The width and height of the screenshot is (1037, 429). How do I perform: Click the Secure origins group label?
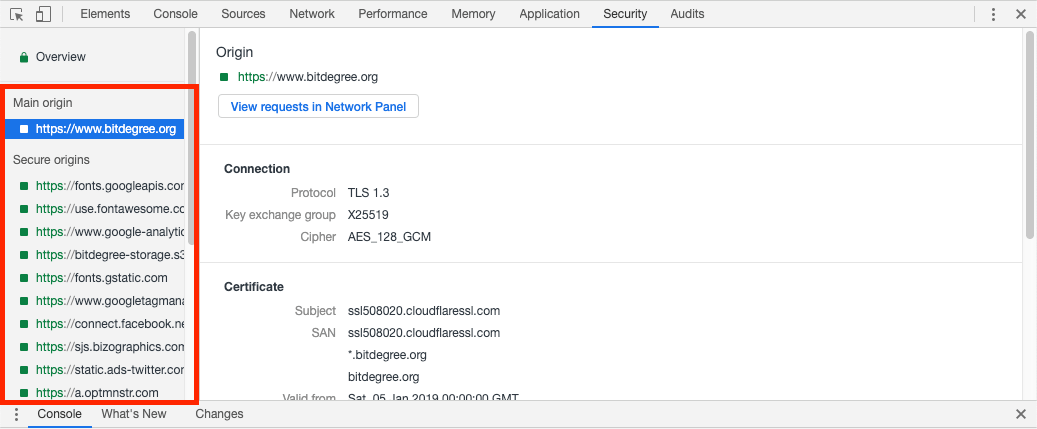coord(51,160)
